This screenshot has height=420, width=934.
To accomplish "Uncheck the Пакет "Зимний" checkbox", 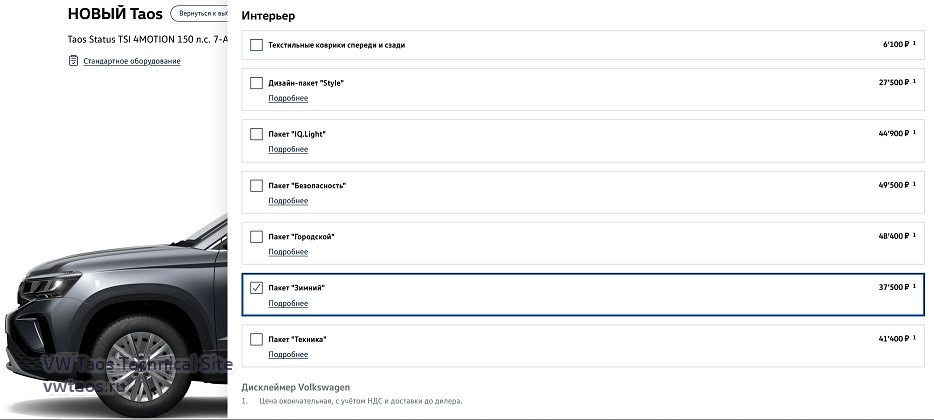I will coord(257,288).
